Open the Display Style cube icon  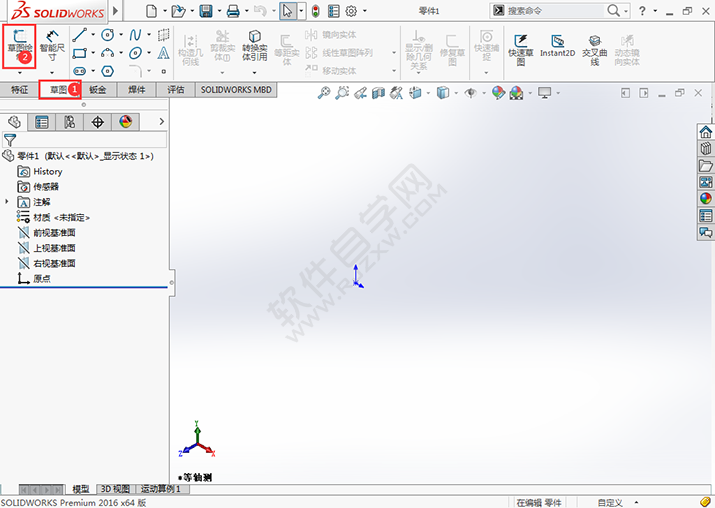pyautogui.click(x=443, y=93)
